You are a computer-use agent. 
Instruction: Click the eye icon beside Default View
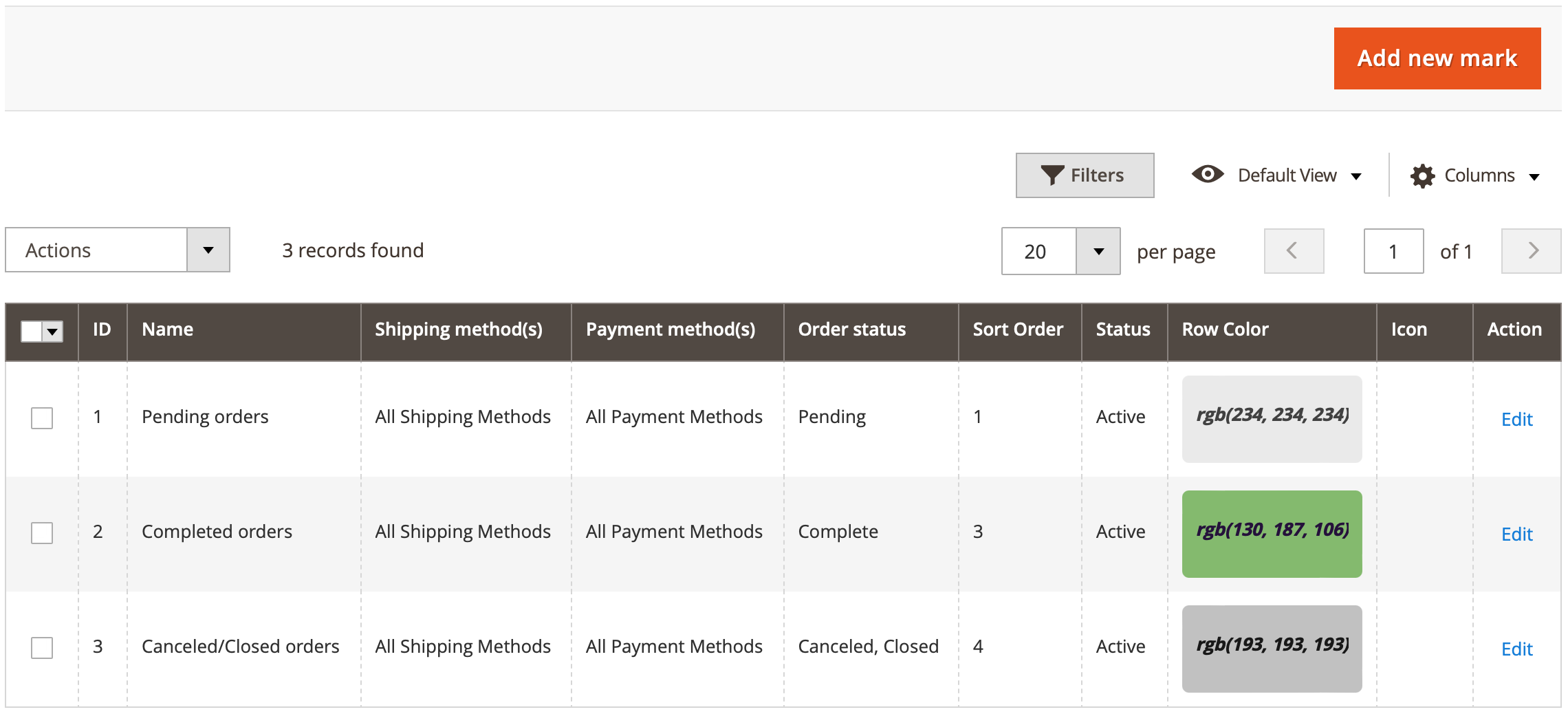tap(1208, 174)
